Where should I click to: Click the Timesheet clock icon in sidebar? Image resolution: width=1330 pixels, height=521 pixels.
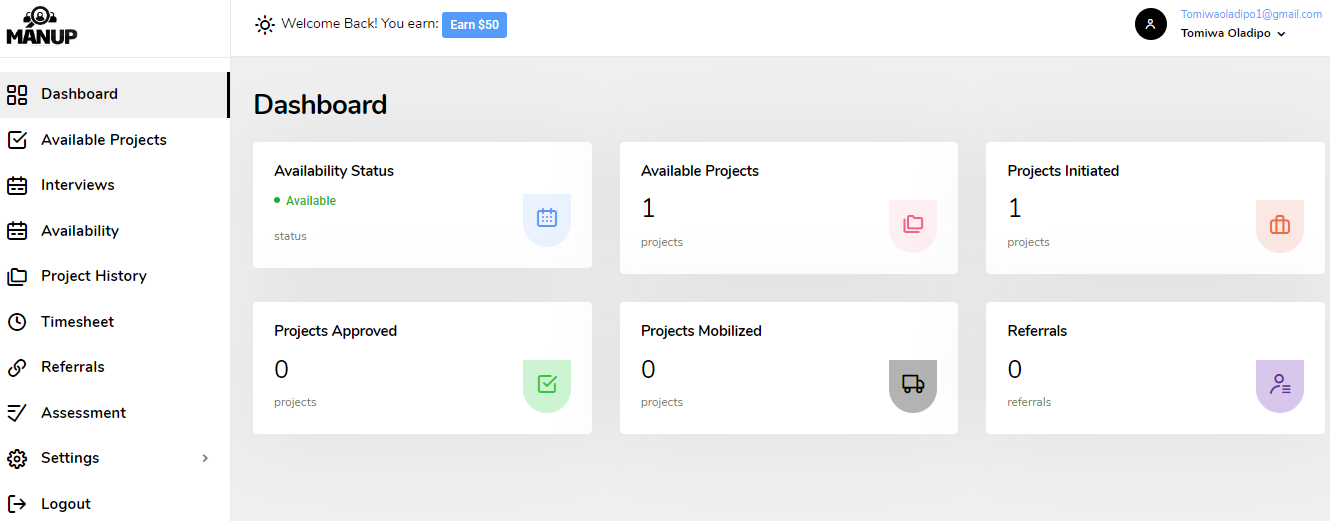pos(17,322)
